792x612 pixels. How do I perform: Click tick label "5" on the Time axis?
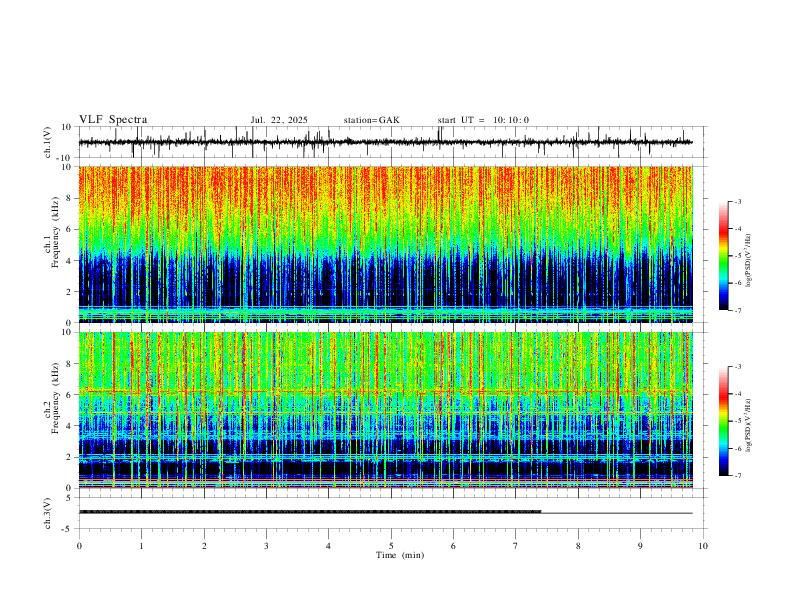(x=391, y=546)
